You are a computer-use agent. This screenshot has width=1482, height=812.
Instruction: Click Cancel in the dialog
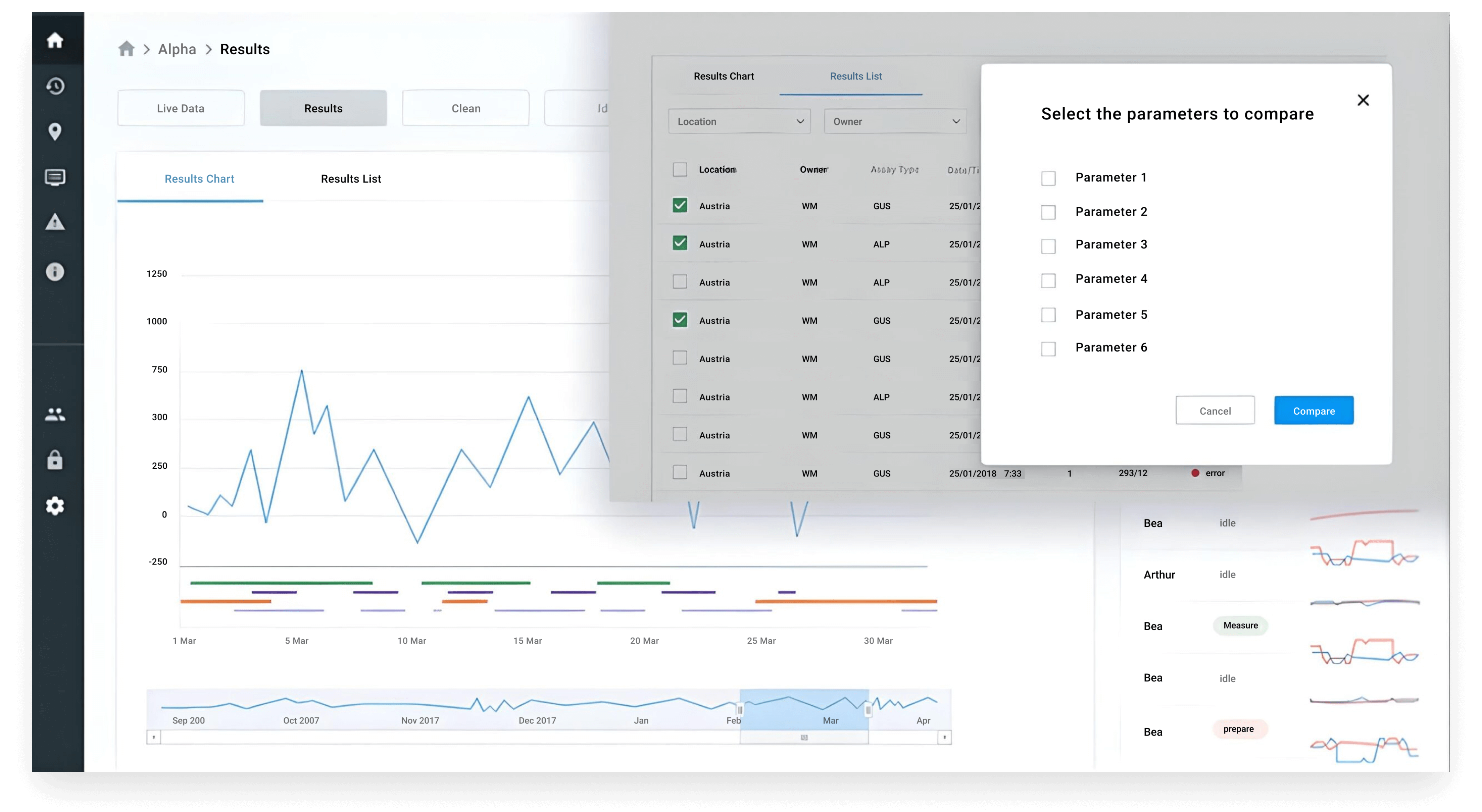tap(1215, 411)
